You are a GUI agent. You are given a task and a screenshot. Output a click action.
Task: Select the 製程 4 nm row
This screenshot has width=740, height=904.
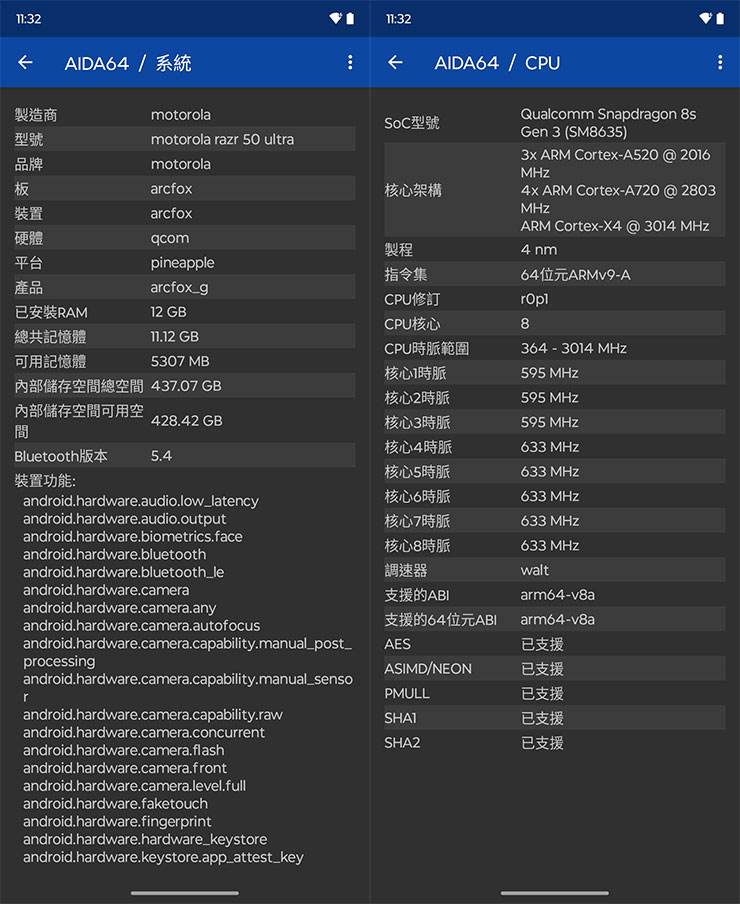point(554,250)
